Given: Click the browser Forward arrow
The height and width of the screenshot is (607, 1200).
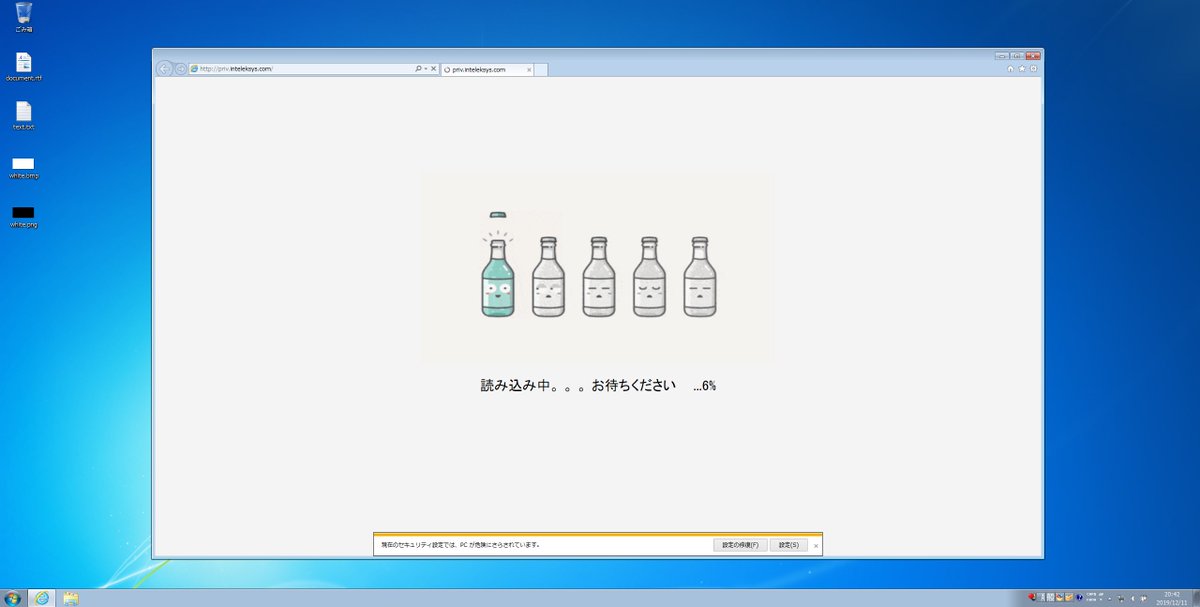Looking at the screenshot, I should point(180,69).
